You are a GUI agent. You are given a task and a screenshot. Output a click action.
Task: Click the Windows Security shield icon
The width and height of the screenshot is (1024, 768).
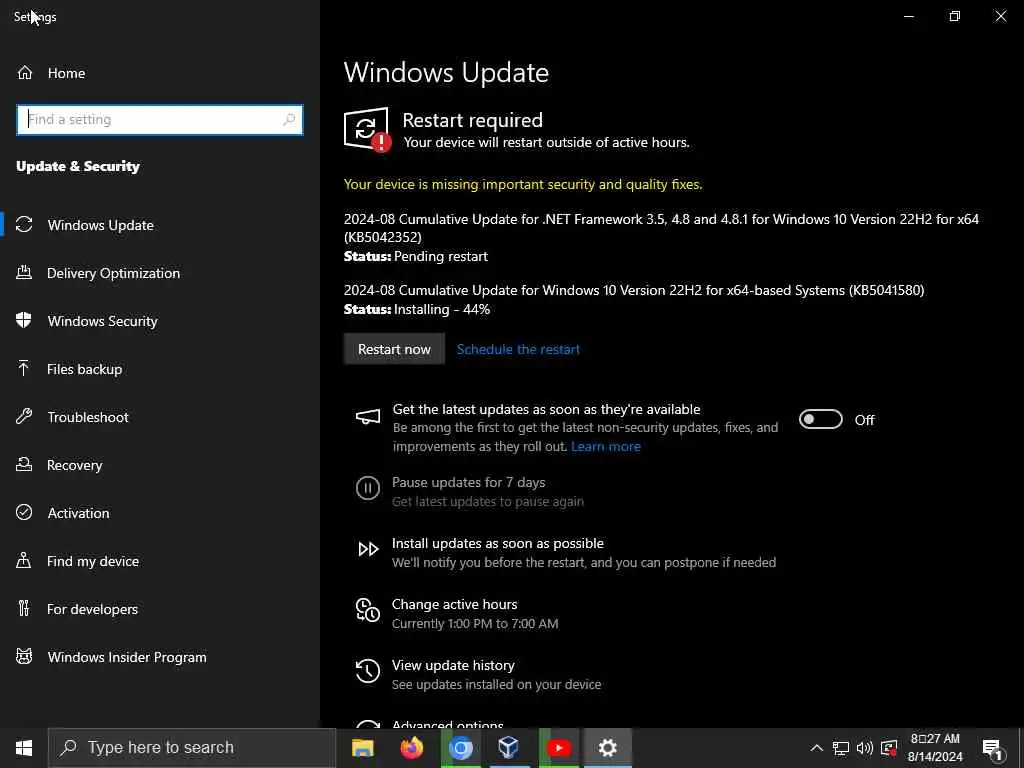(24, 320)
